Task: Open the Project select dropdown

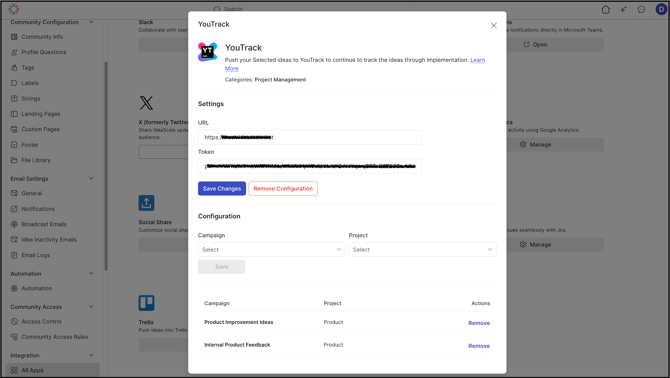Action: click(x=422, y=249)
